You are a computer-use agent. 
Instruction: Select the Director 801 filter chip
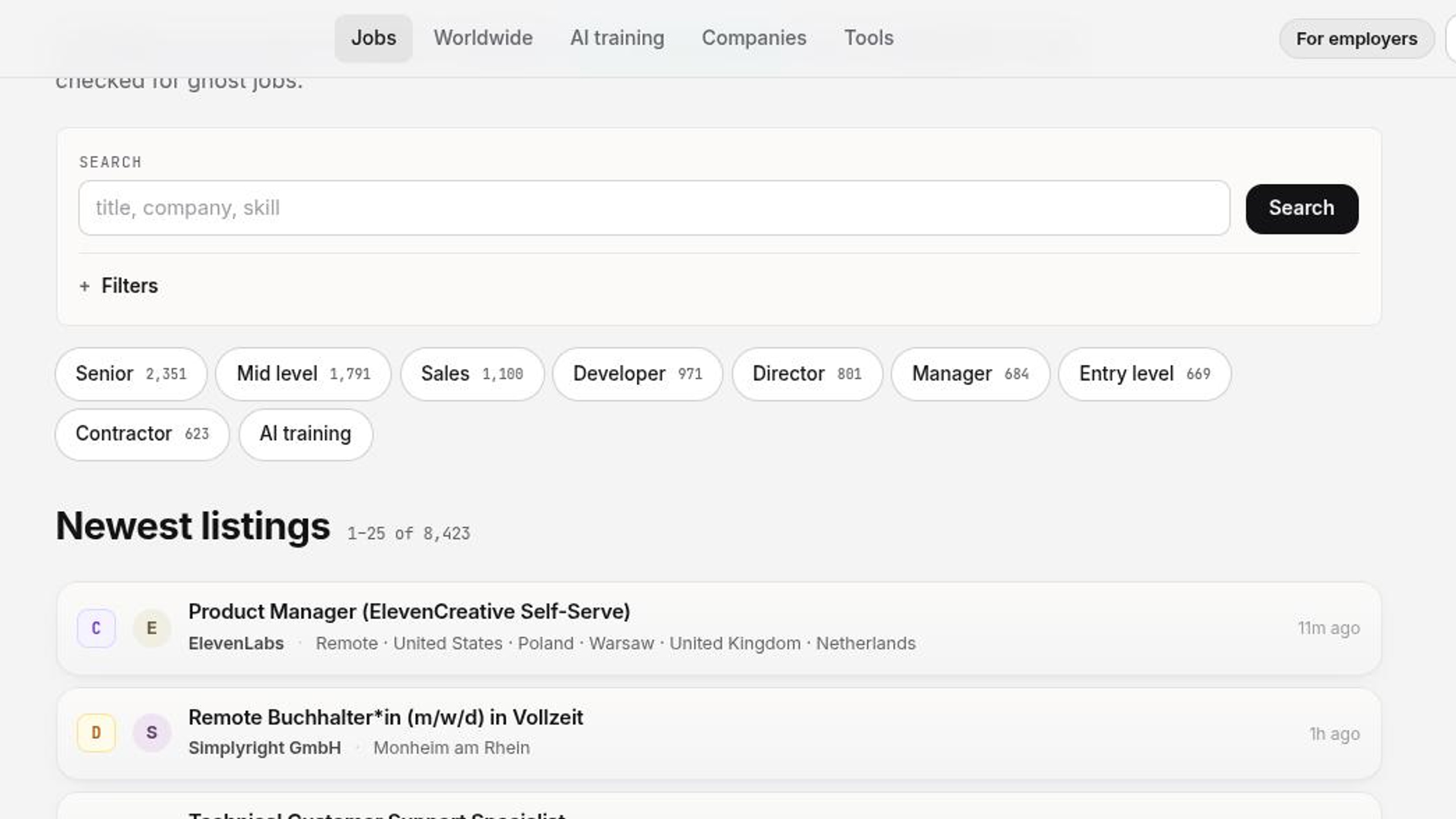click(x=807, y=374)
